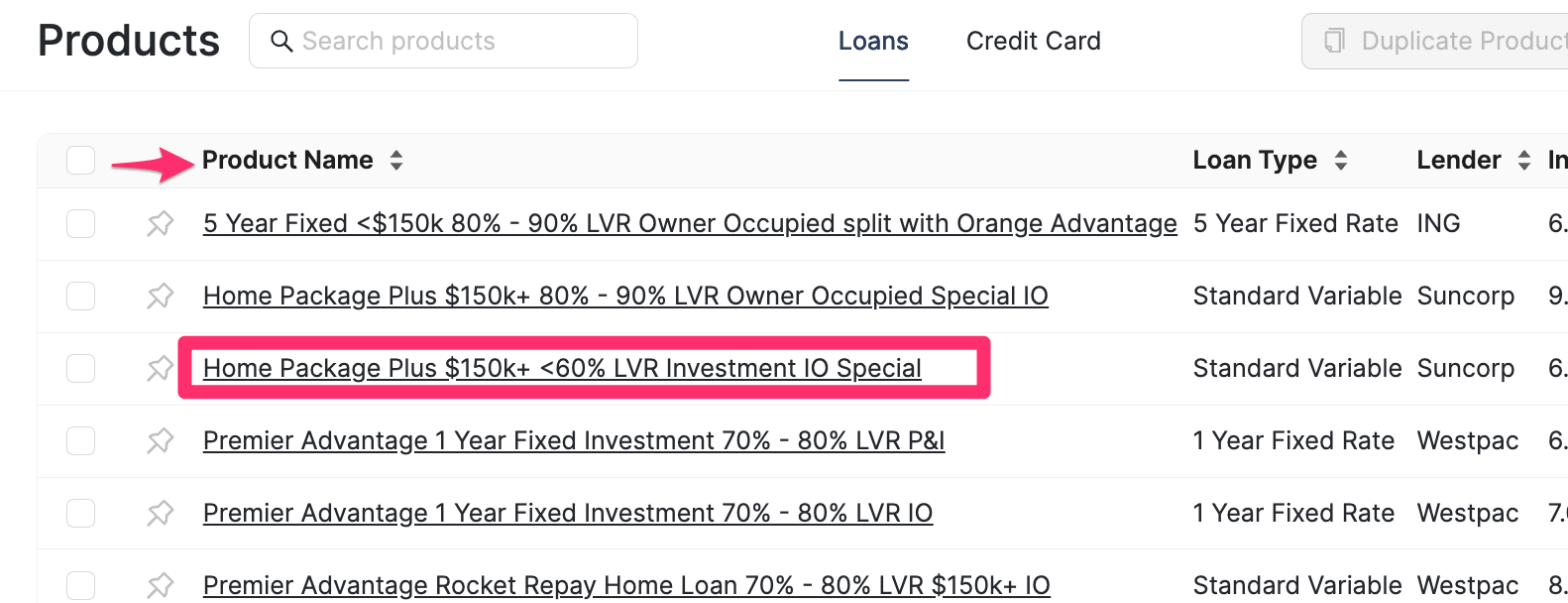Sort the table by Product Name
Viewport: 1568px width, 603px height.
coord(396,160)
